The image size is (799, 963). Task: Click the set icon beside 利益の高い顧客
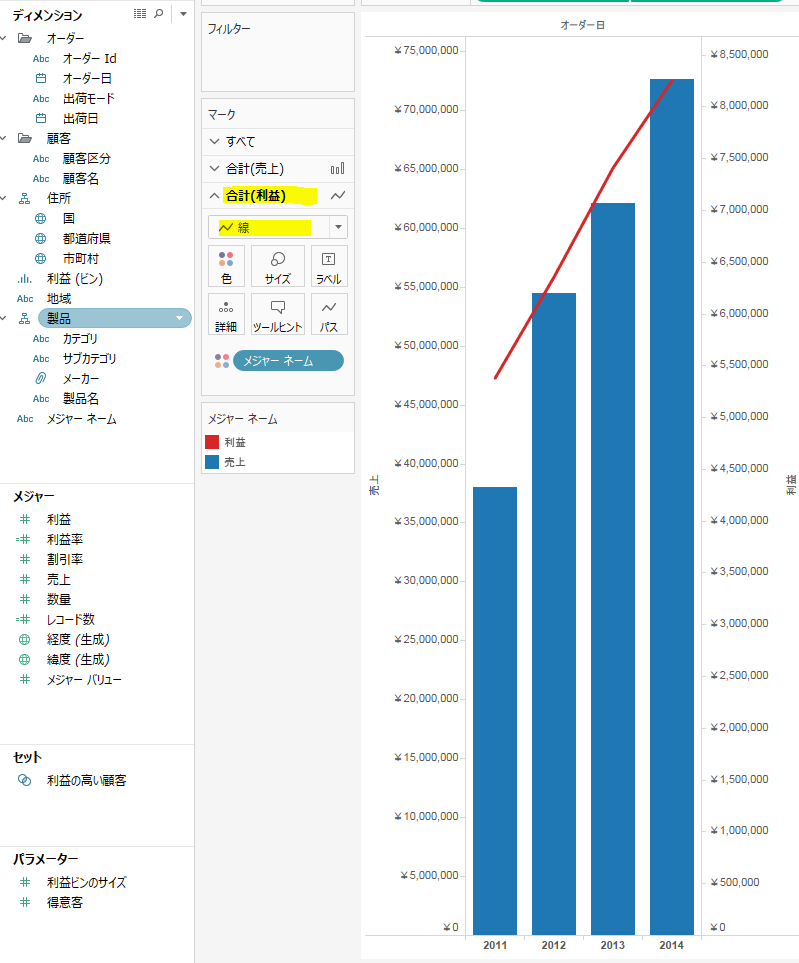pyautogui.click(x=25, y=780)
